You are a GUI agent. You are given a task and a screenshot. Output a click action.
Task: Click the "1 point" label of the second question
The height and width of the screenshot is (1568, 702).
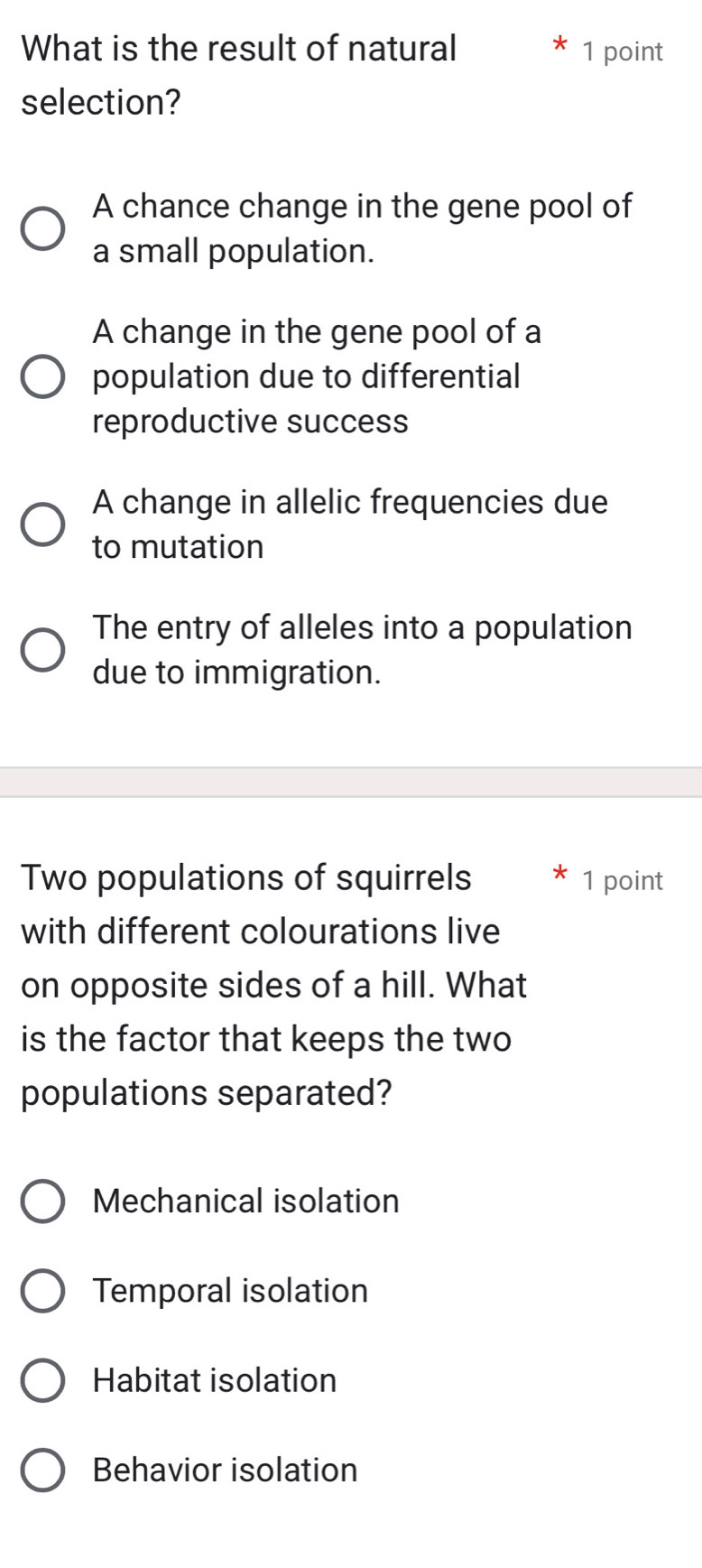click(x=622, y=880)
